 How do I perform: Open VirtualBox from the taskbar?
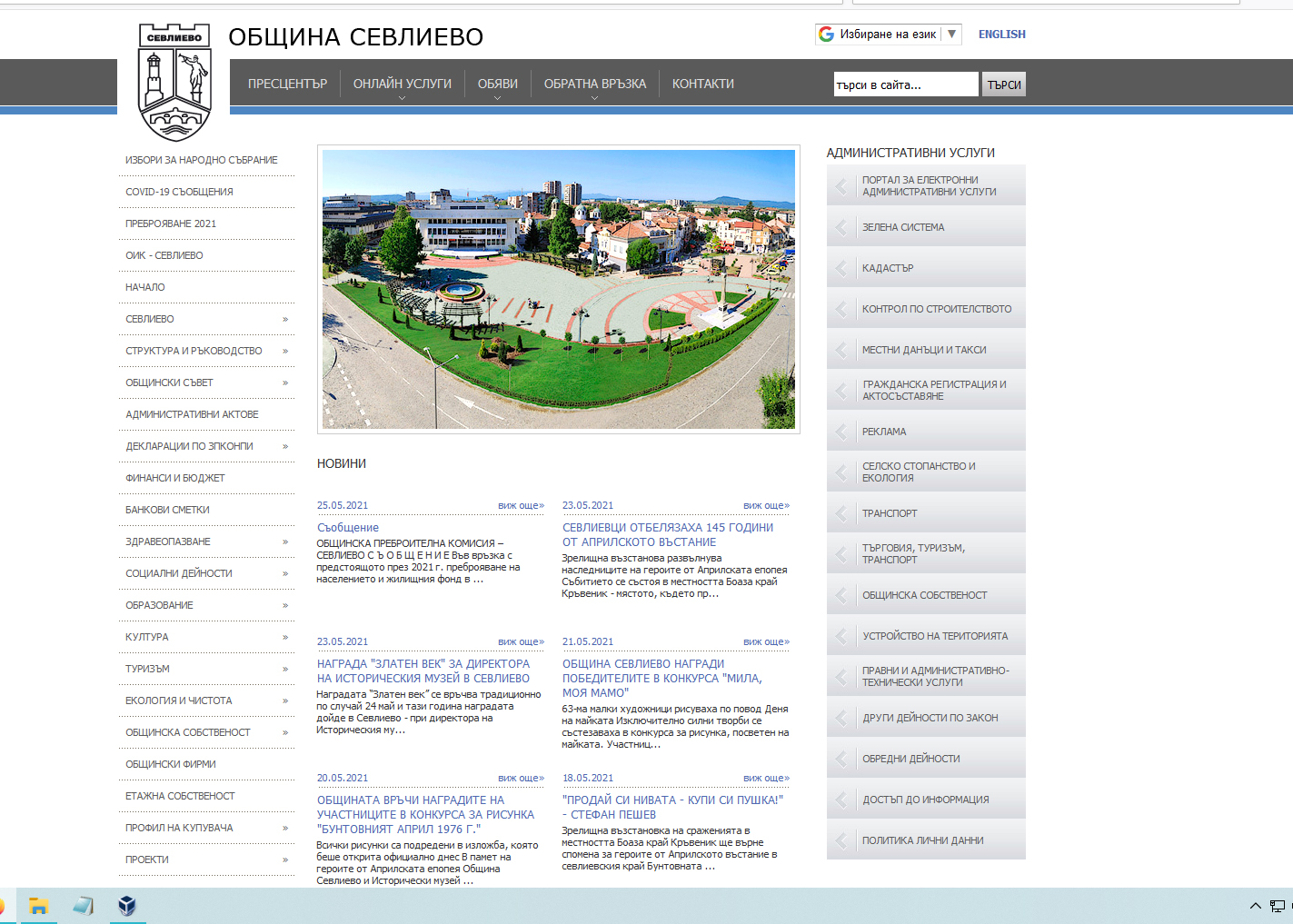pyautogui.click(x=127, y=906)
